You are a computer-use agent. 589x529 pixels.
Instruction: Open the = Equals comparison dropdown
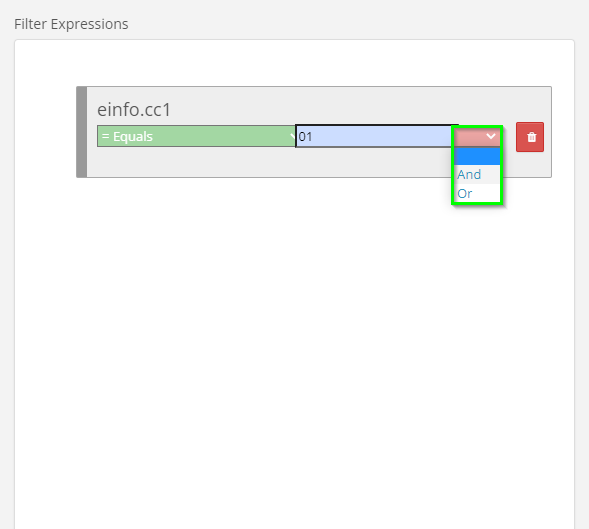(x=196, y=136)
